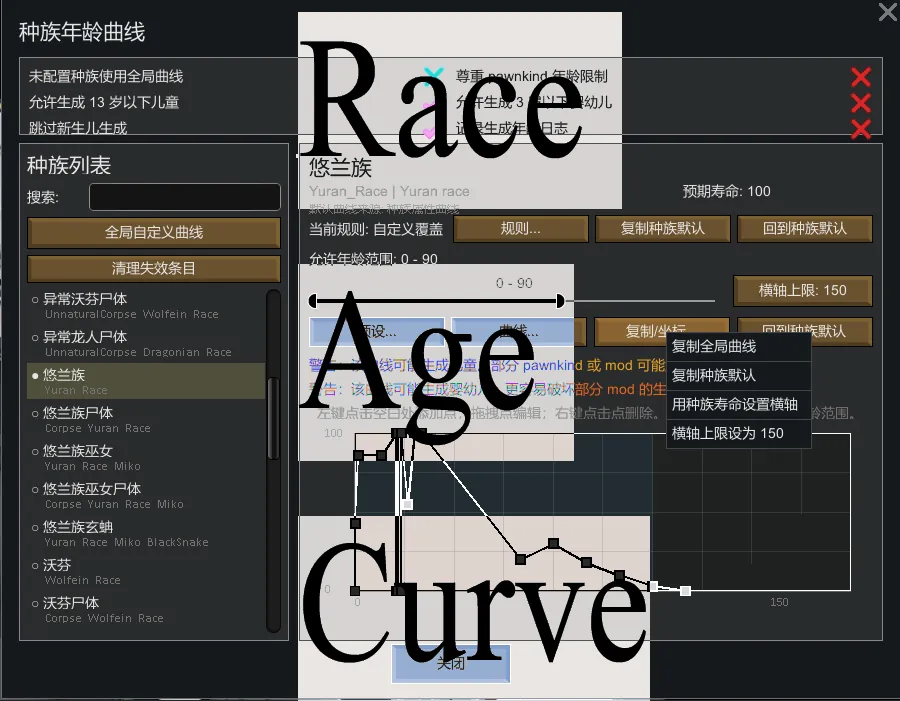Close the 种族年龄曲线 window with the X
900x701 pixels.
click(x=887, y=12)
